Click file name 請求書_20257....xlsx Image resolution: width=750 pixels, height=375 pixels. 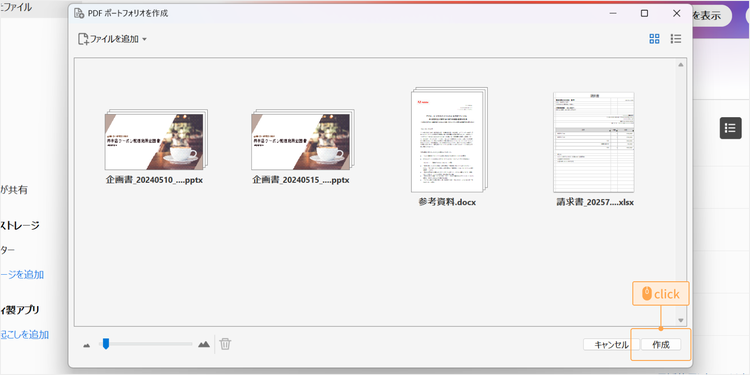(x=595, y=202)
